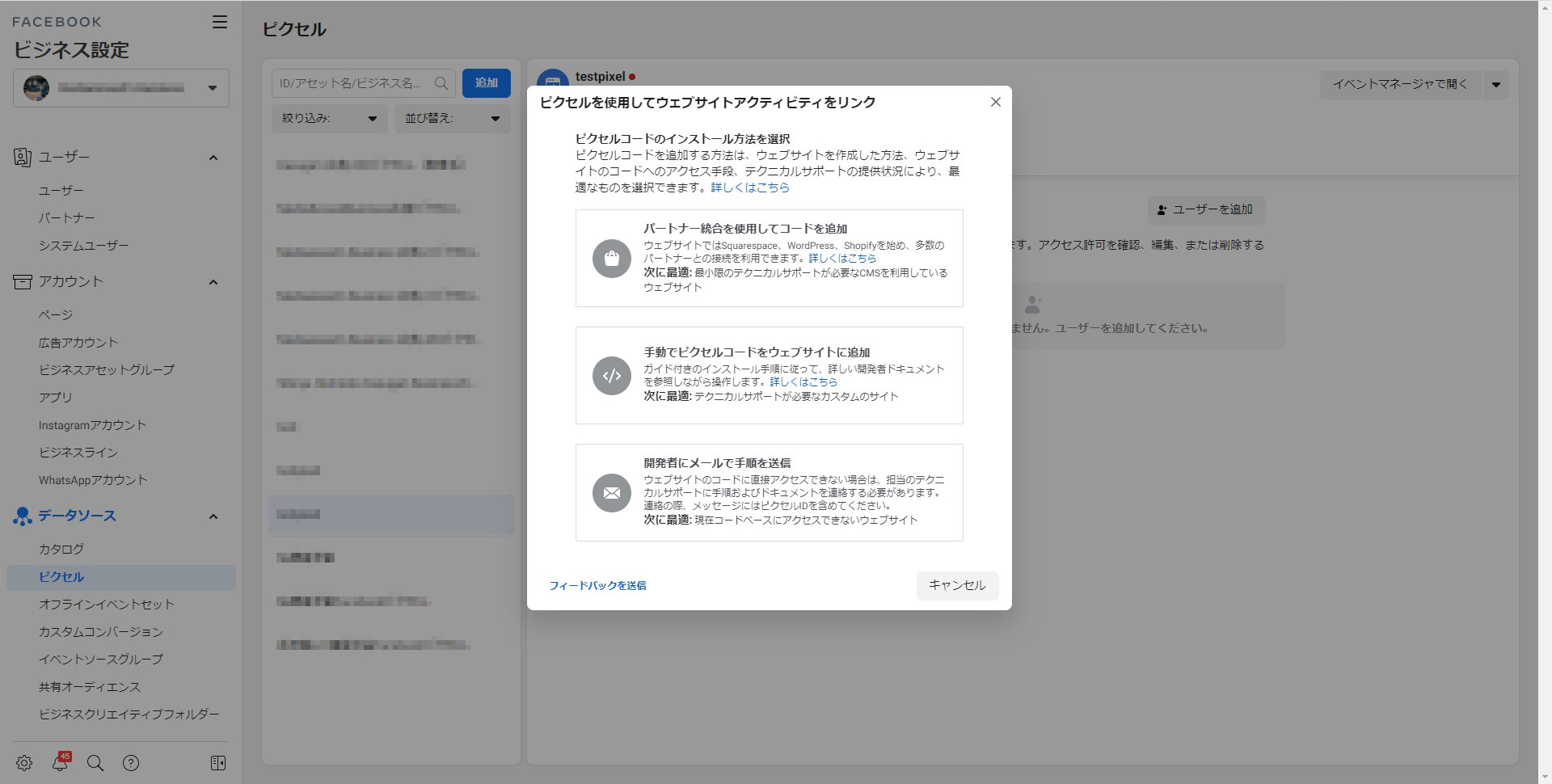Viewport: 1552px width, 784px height.
Task: Open アプリ in sidebar
Action: (56, 398)
